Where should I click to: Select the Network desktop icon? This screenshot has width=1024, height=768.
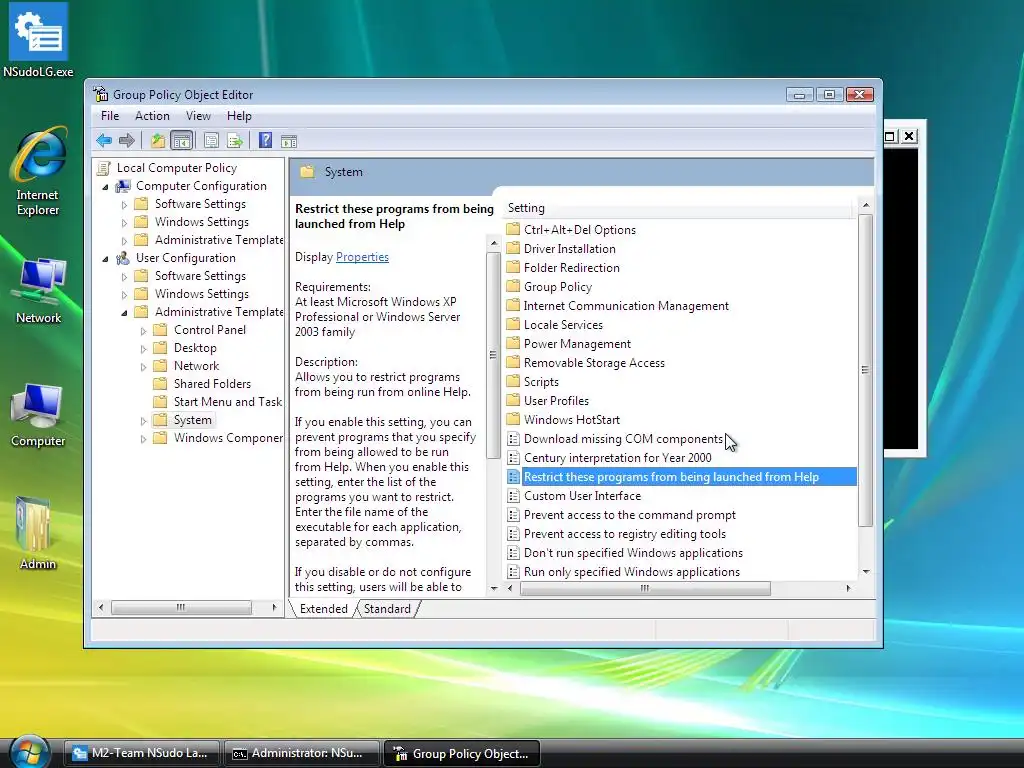pos(38,291)
